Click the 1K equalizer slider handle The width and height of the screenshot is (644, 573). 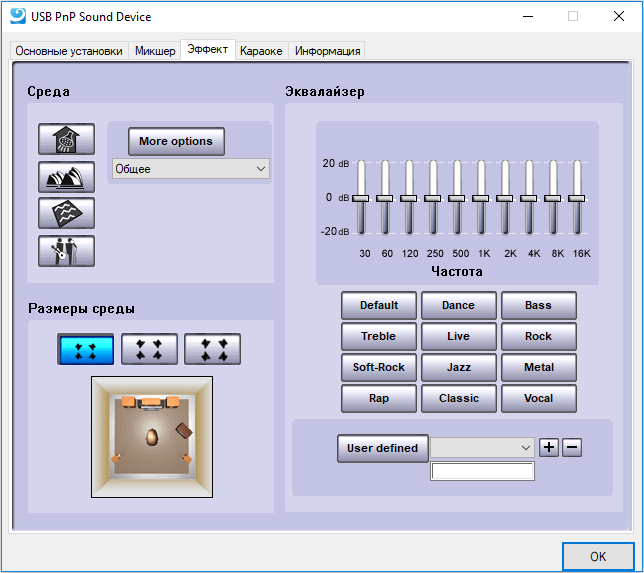point(481,198)
